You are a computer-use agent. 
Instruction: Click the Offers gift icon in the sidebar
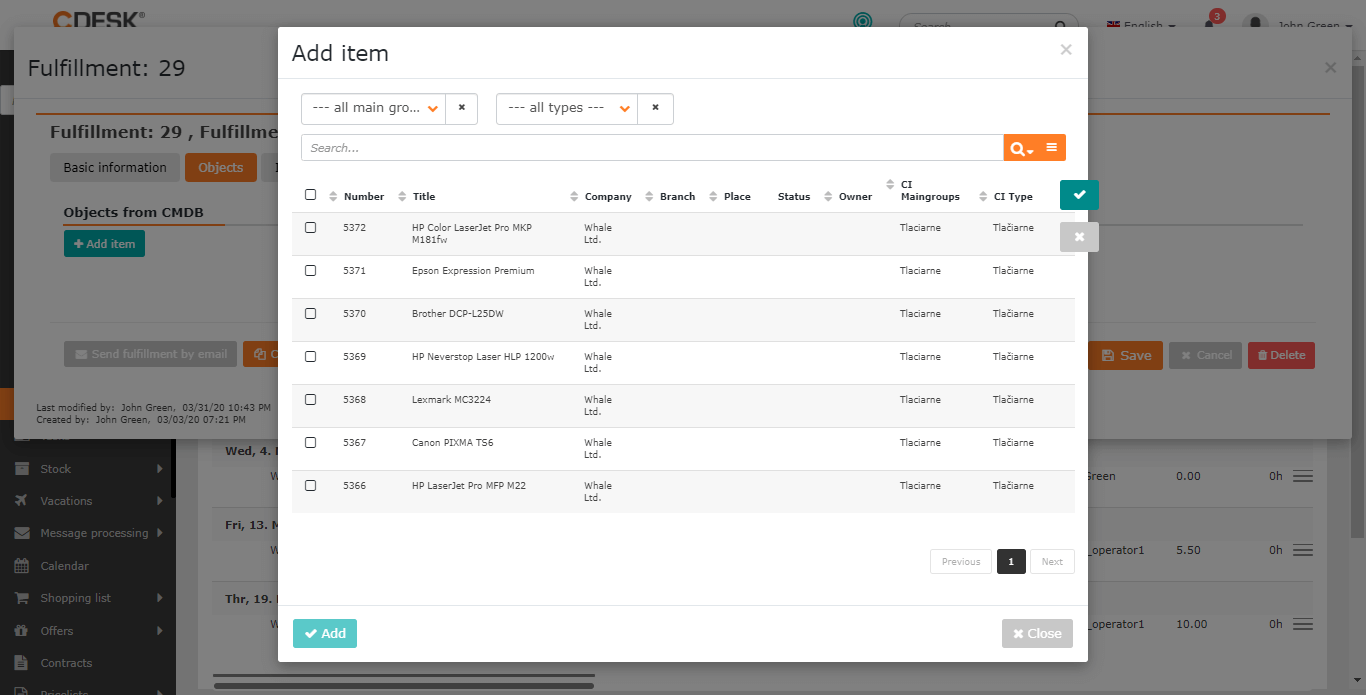[22, 631]
